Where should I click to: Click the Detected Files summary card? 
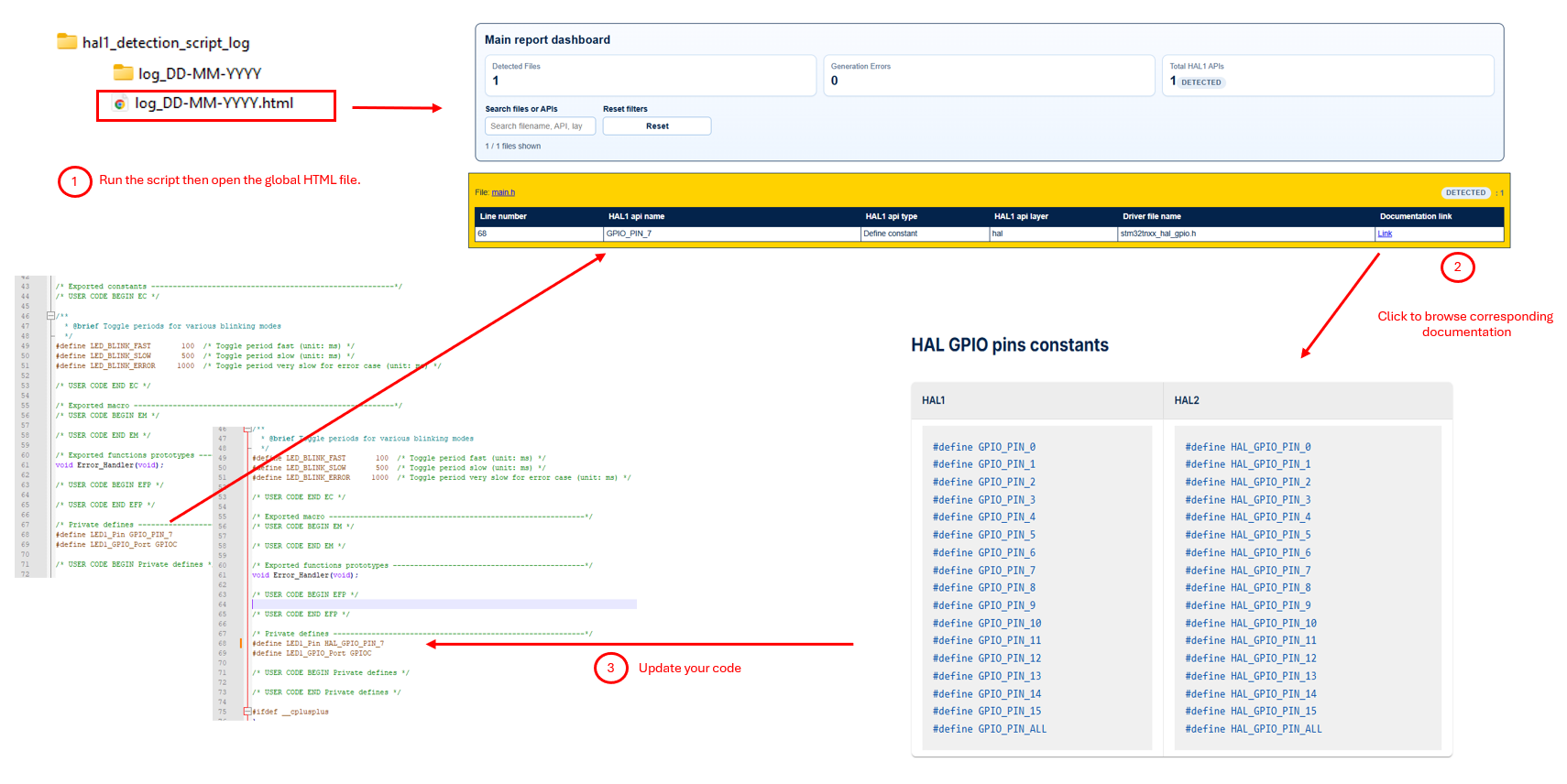pos(651,75)
